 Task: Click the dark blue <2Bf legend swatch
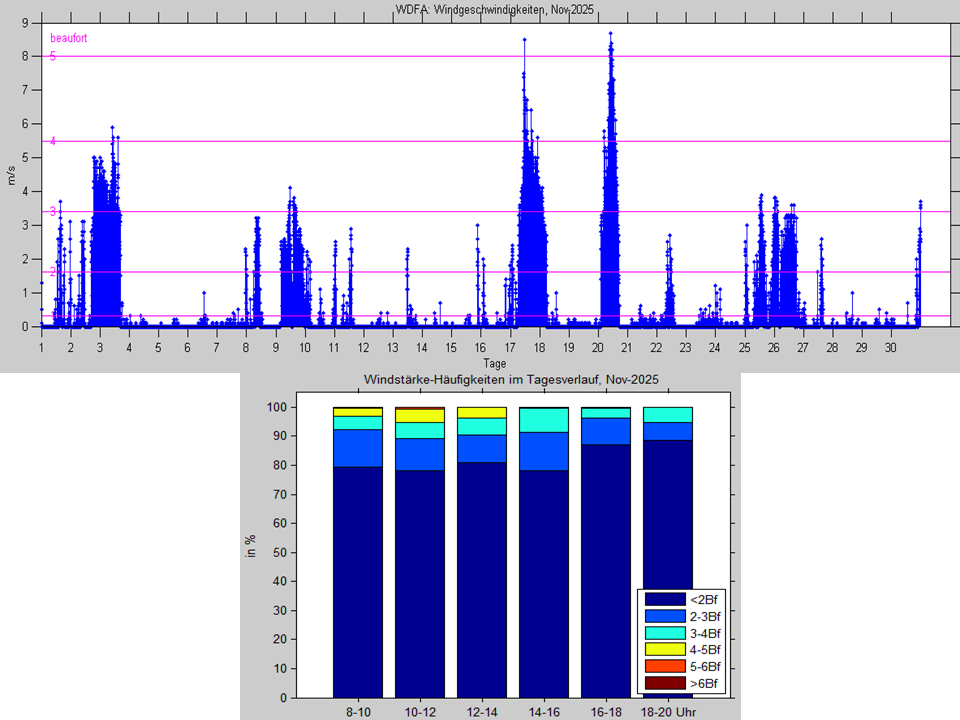663,599
